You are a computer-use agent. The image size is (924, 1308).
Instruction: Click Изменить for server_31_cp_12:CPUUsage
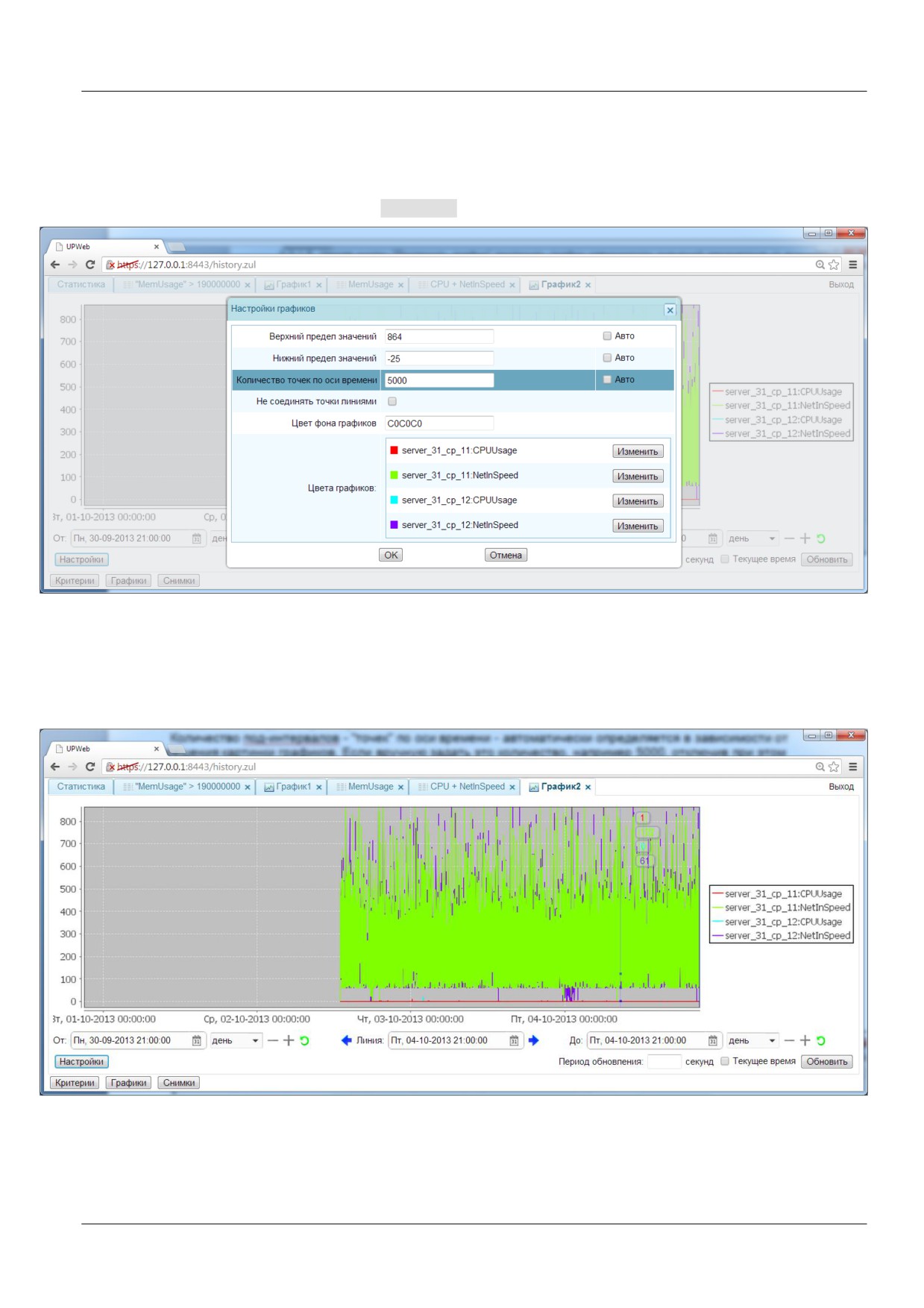click(x=638, y=501)
